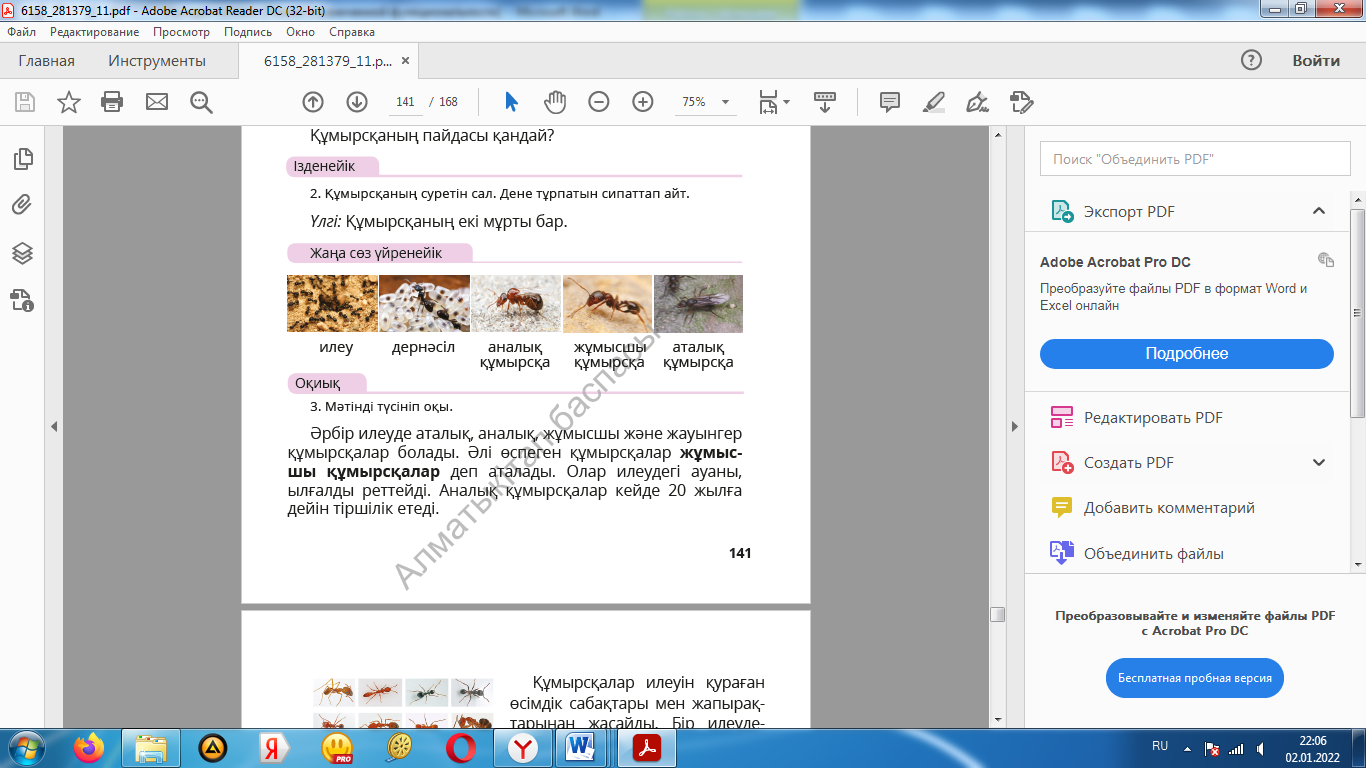Click the Подробнее button
Screen dimensions: 1366x768
click(x=1186, y=354)
